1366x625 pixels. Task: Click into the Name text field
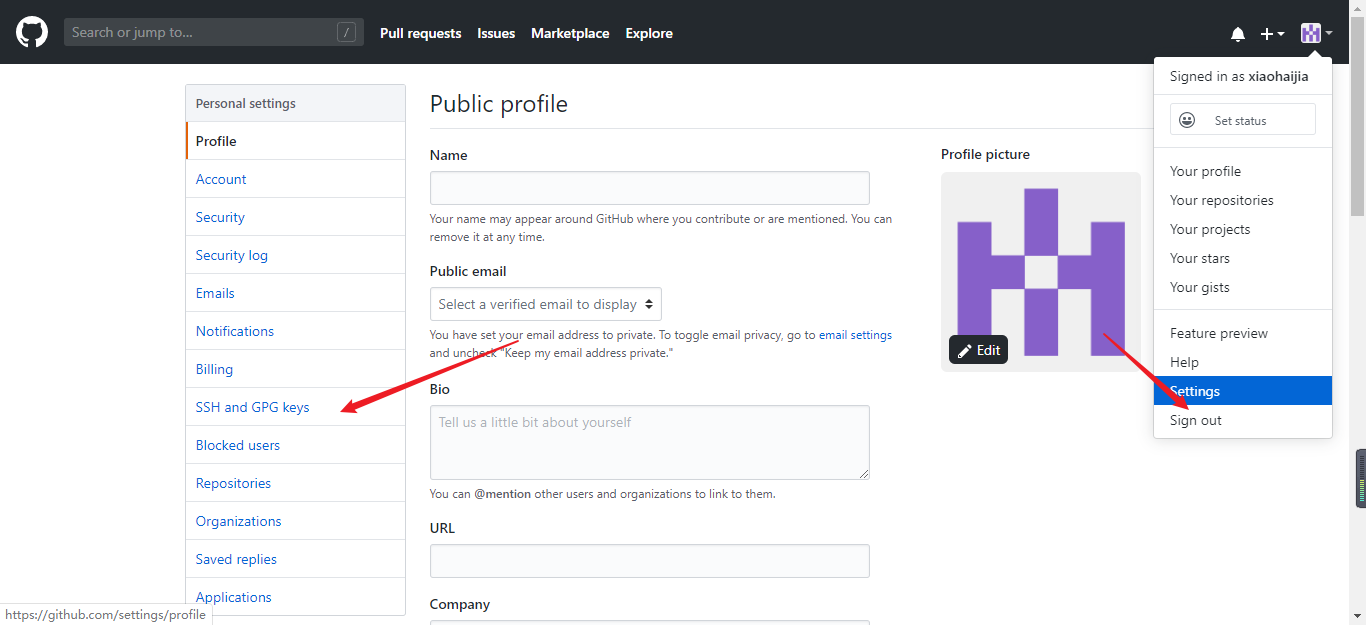(649, 188)
